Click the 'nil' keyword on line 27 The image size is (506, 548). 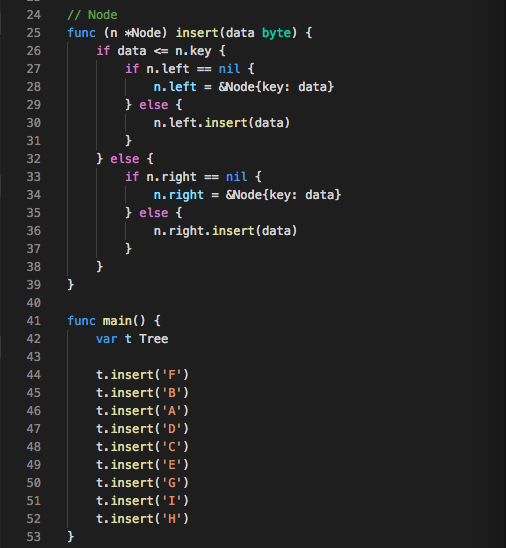tap(229, 69)
